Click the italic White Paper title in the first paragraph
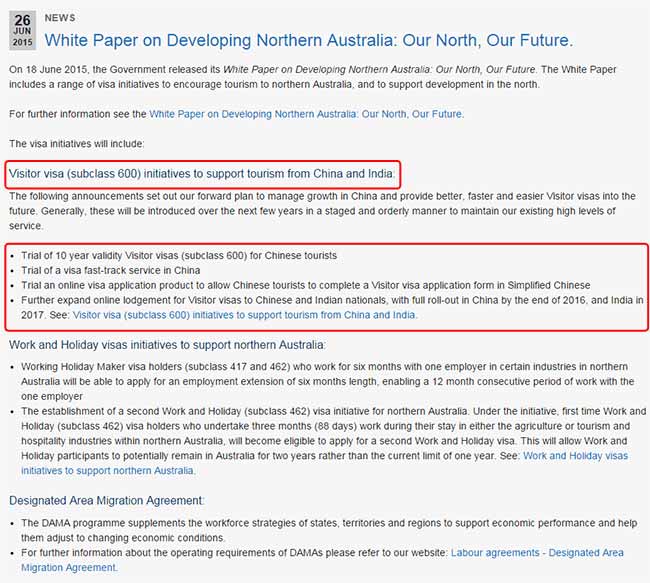The width and height of the screenshot is (650, 583). click(379, 69)
